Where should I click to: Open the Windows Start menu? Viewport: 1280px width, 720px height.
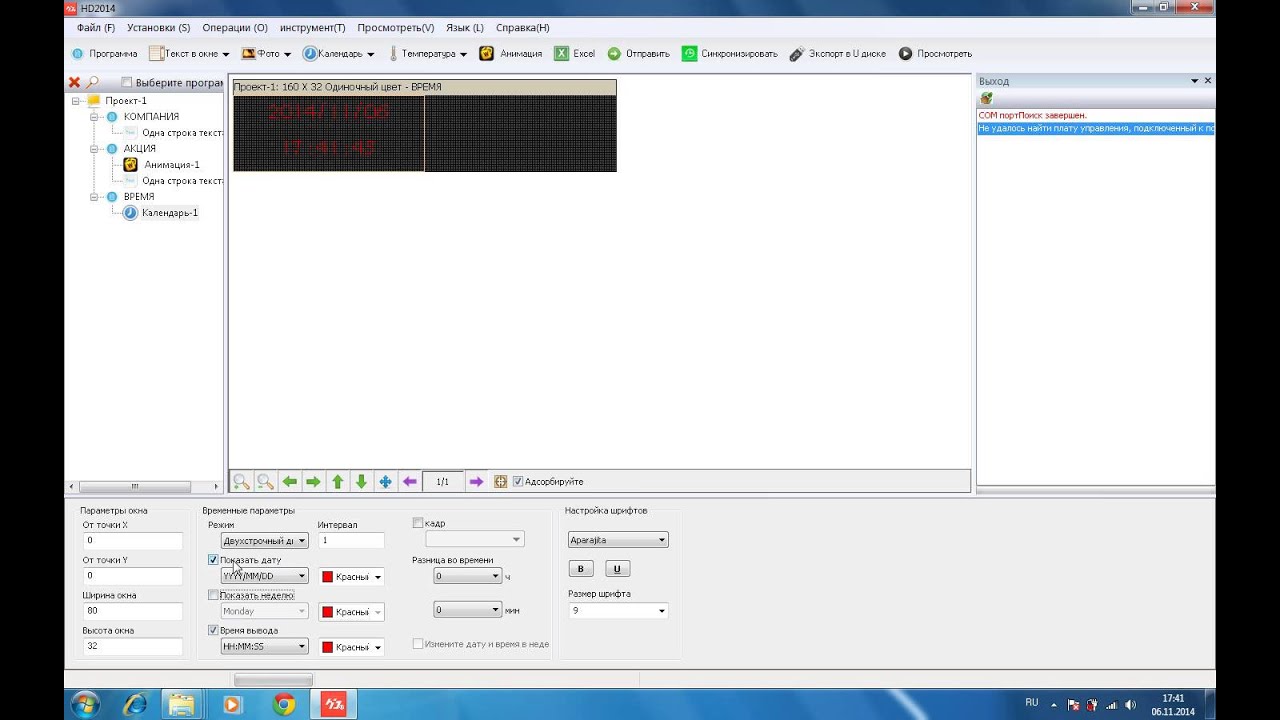84,704
